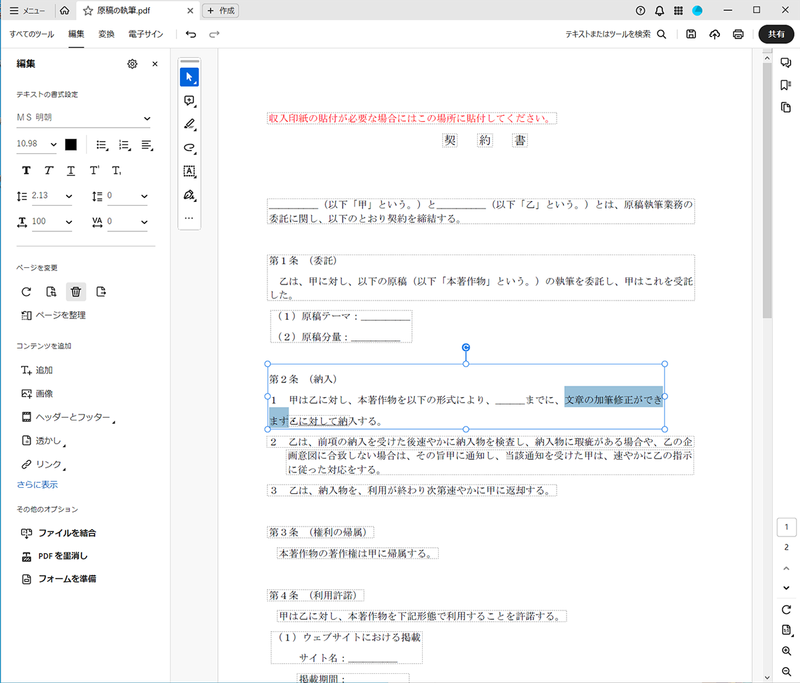This screenshot has height=683, width=800.
Task: Expand the horizontal scale 100 dropdown
Action: pos(69,222)
